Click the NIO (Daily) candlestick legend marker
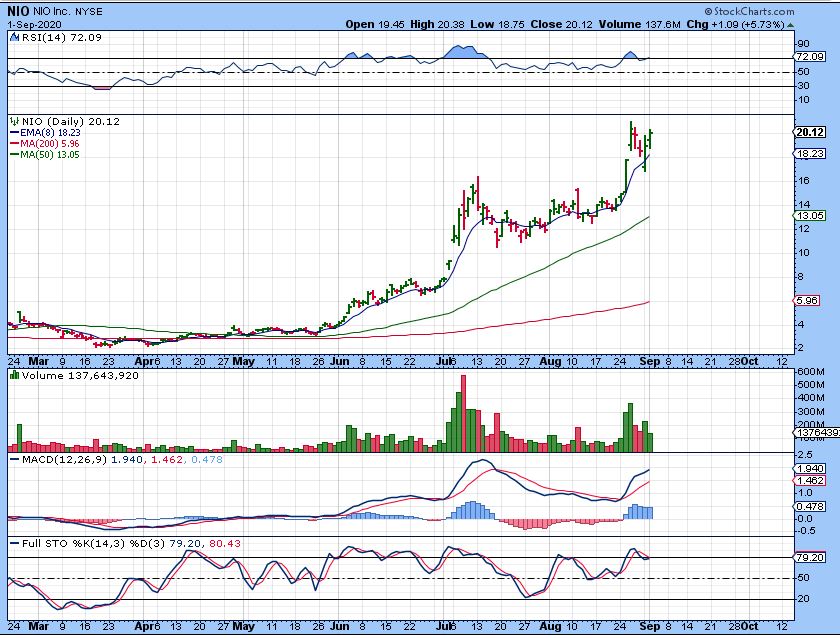 13,121
